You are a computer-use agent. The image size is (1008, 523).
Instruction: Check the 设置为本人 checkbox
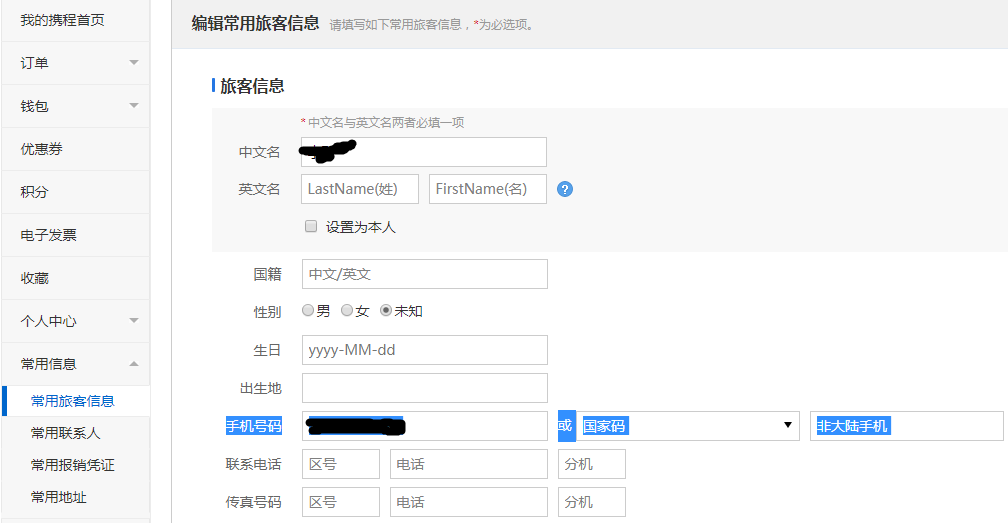tap(311, 226)
